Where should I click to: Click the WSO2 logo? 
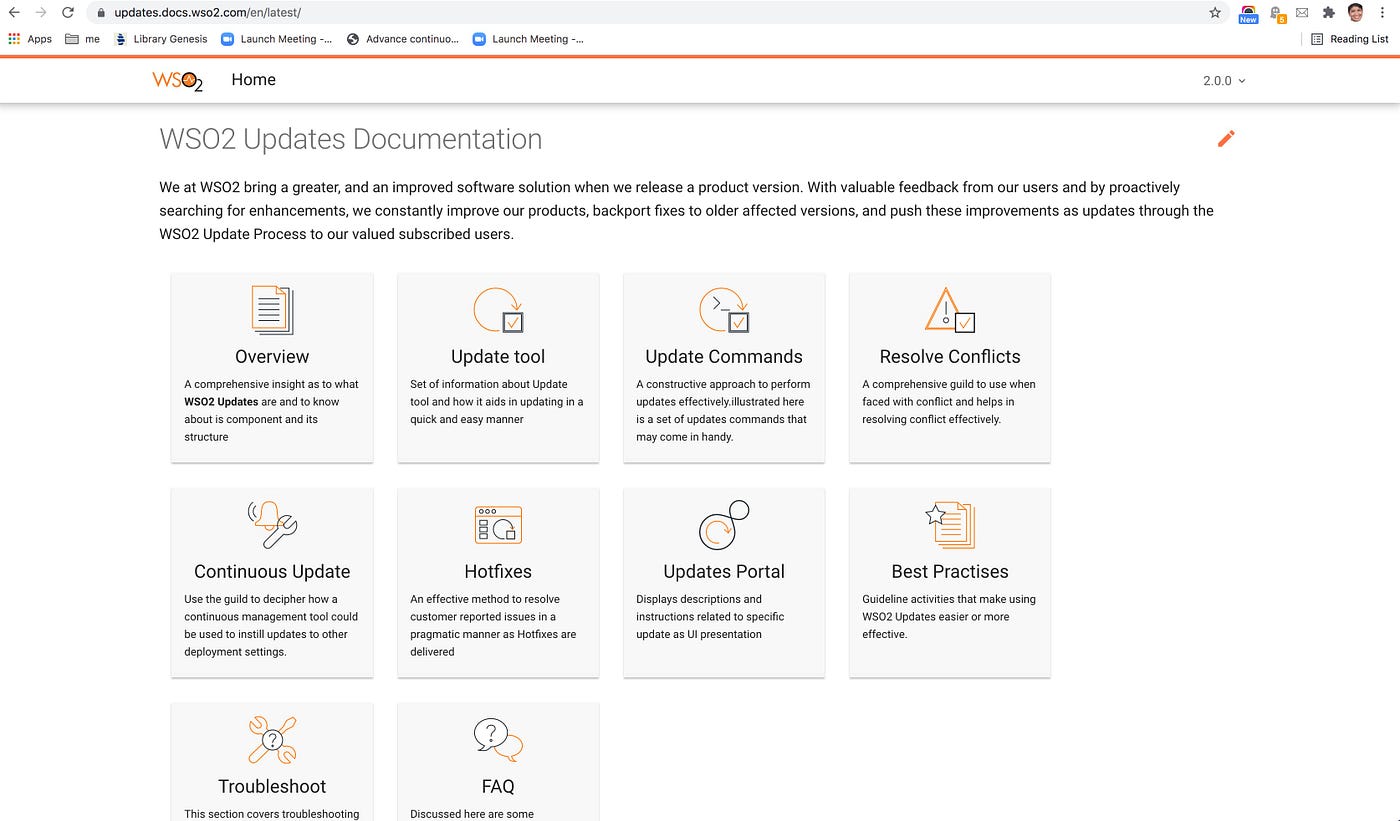click(x=178, y=81)
